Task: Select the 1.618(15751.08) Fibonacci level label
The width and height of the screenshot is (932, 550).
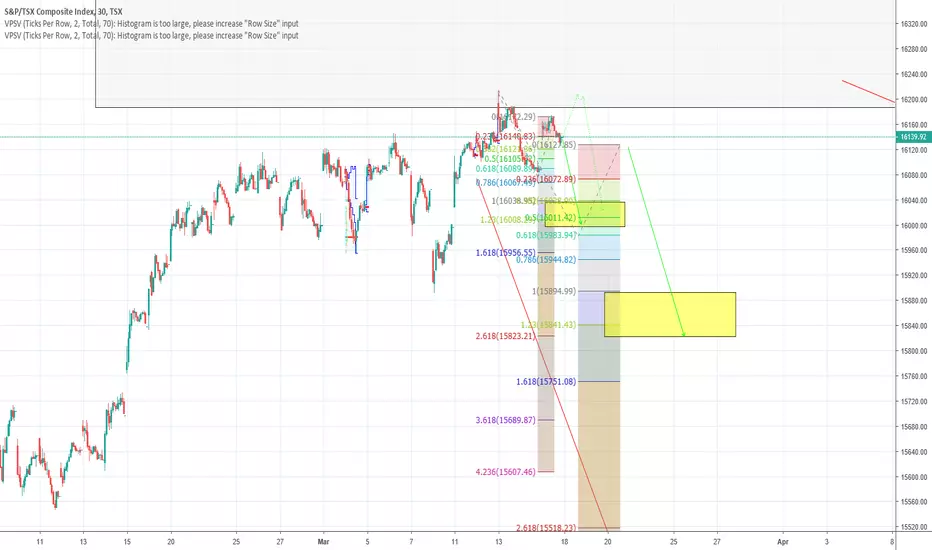Action: coord(546,381)
